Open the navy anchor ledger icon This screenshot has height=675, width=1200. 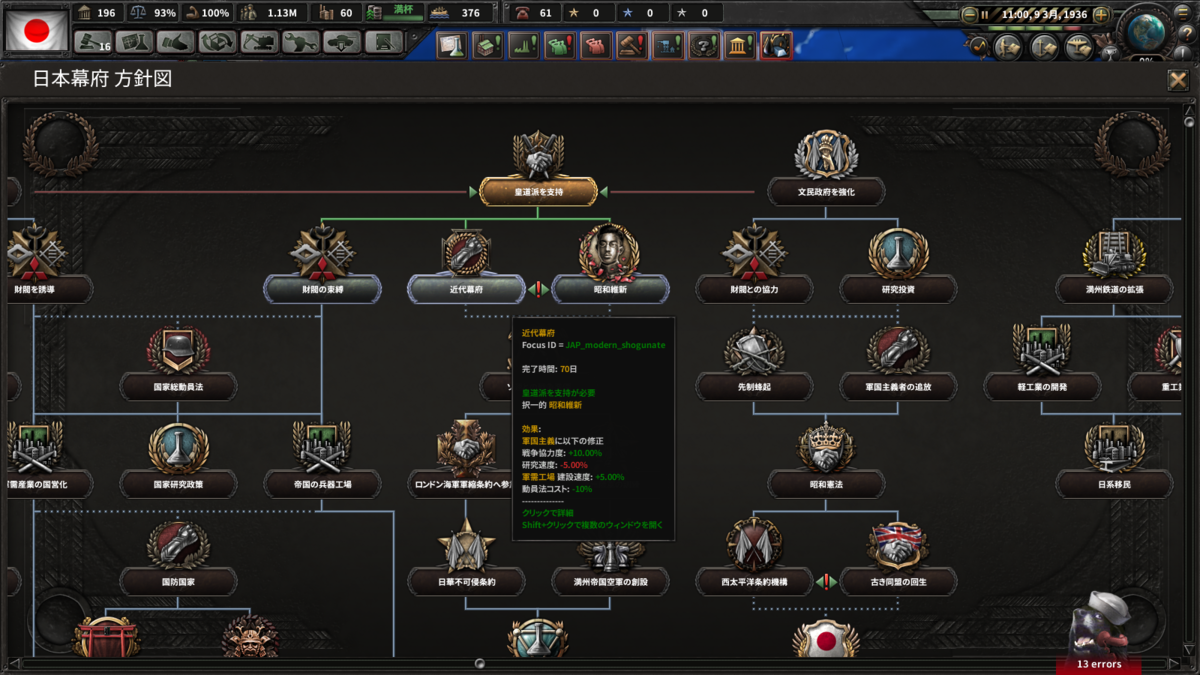point(1044,47)
